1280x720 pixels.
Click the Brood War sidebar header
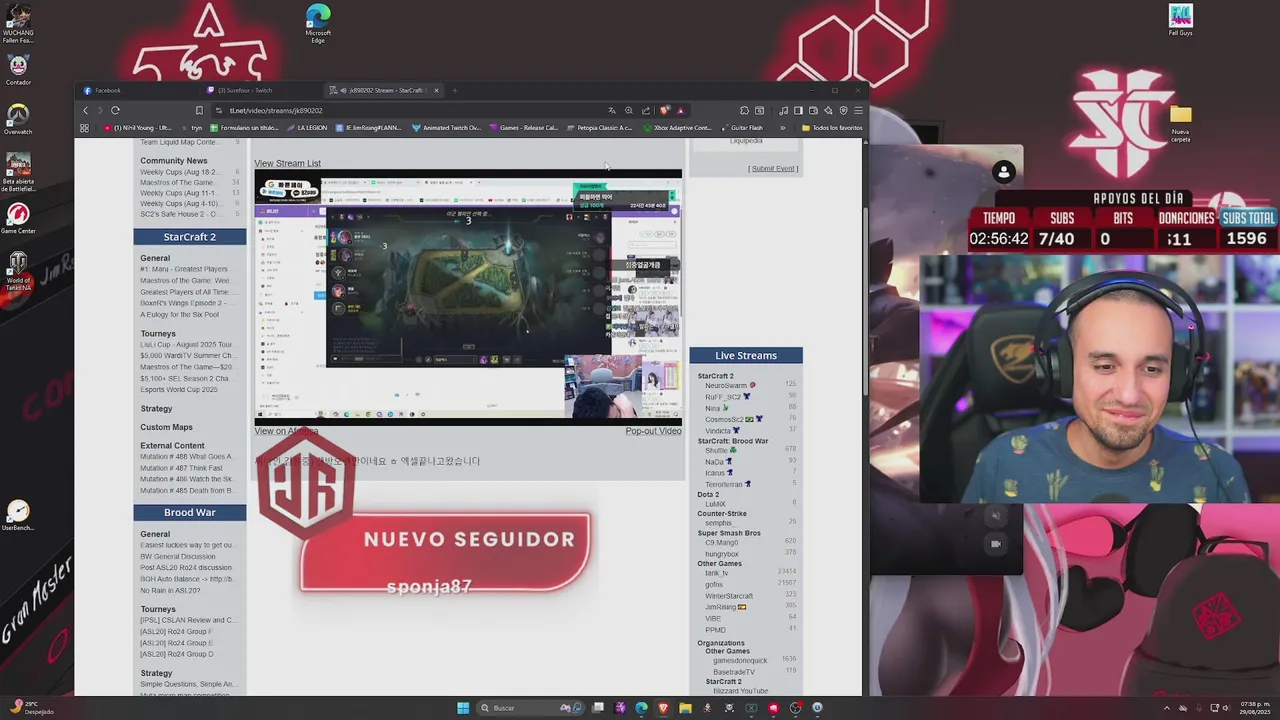(x=190, y=512)
